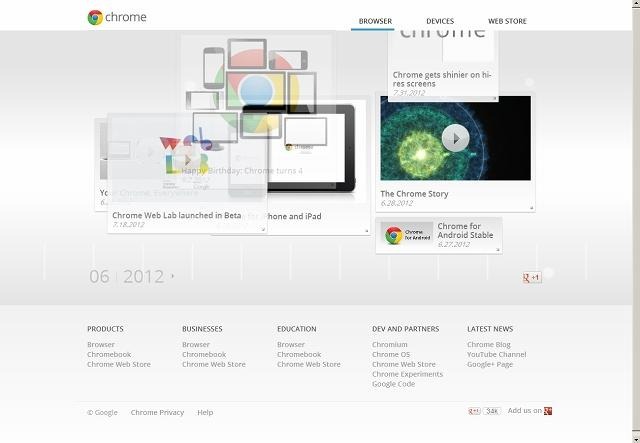This screenshot has height=443, width=640.
Task: Open 'The Chrome Story' card title
Action: tap(414, 194)
